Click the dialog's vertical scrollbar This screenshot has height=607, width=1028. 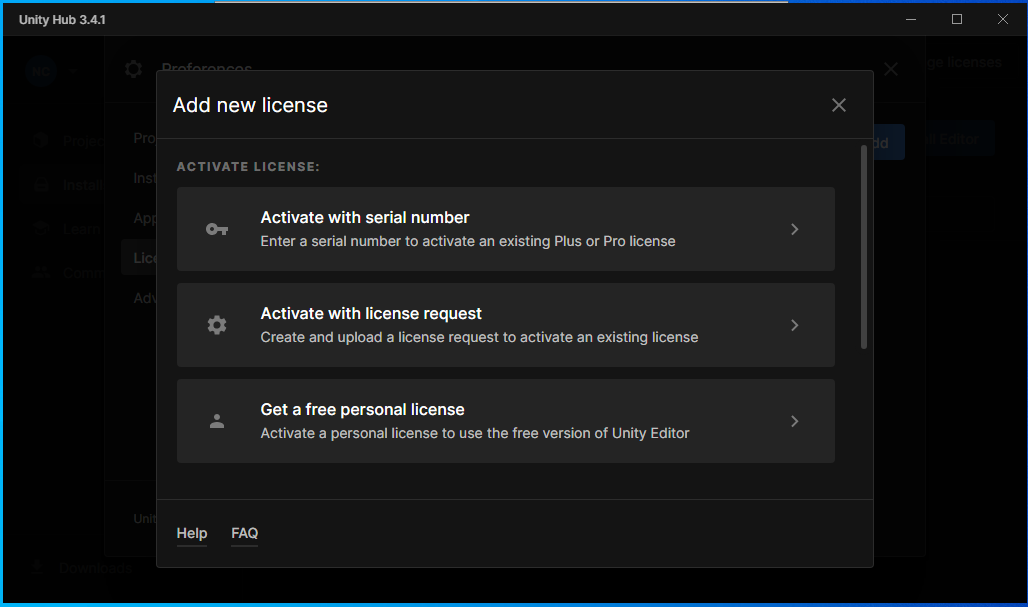(863, 247)
